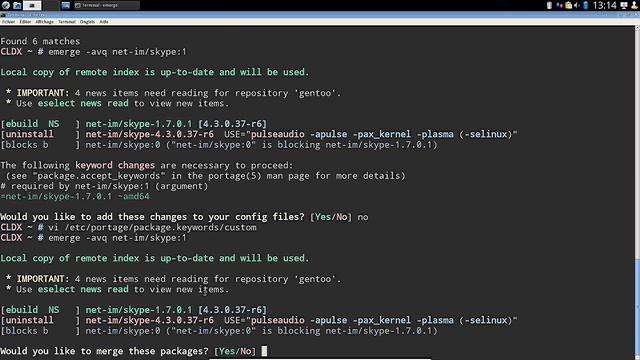
Task: Open the display monitor tray icon
Action: click(x=624, y=5)
